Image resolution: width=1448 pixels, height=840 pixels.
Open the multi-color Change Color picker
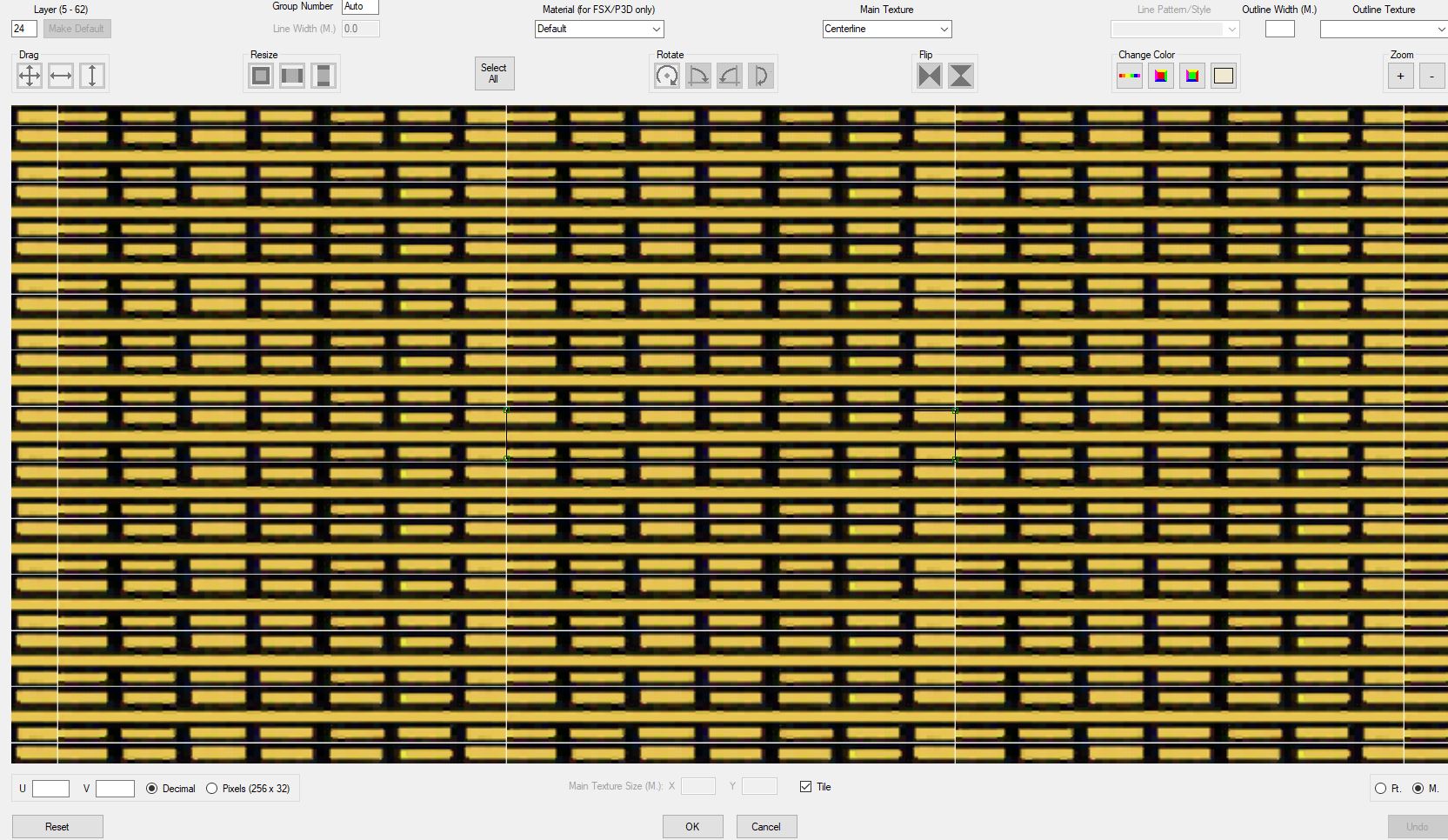click(1129, 76)
